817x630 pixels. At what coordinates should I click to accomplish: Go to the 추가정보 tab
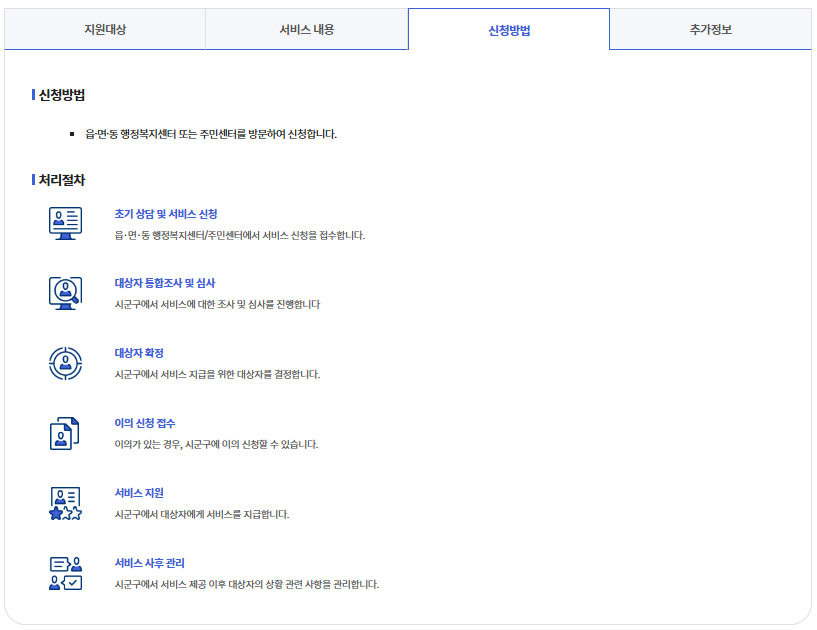(710, 29)
